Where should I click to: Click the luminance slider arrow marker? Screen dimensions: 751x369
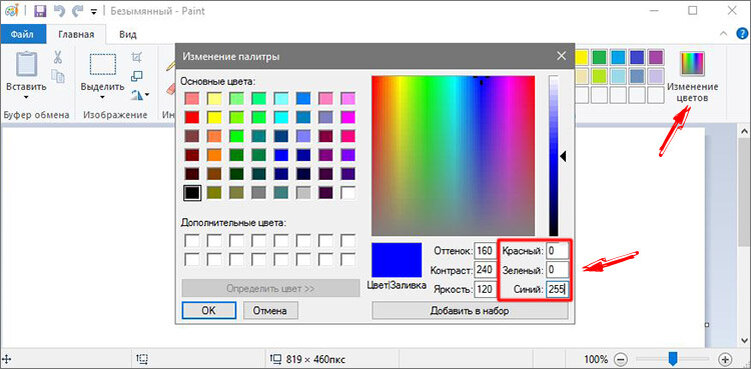(564, 156)
